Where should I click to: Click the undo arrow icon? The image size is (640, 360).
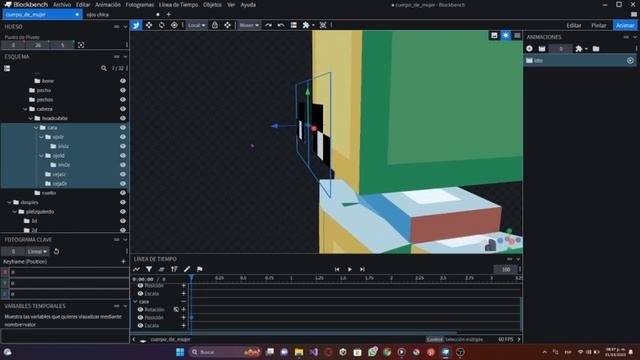coord(281,25)
